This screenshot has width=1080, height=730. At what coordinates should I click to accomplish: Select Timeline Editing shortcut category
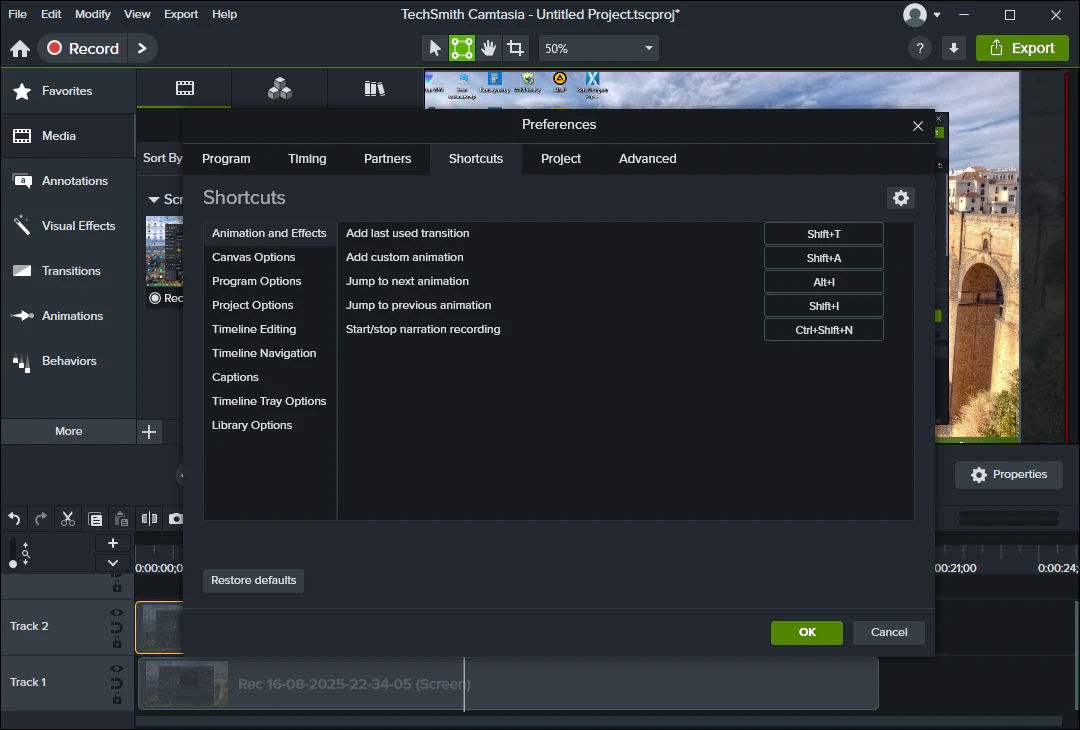254,329
